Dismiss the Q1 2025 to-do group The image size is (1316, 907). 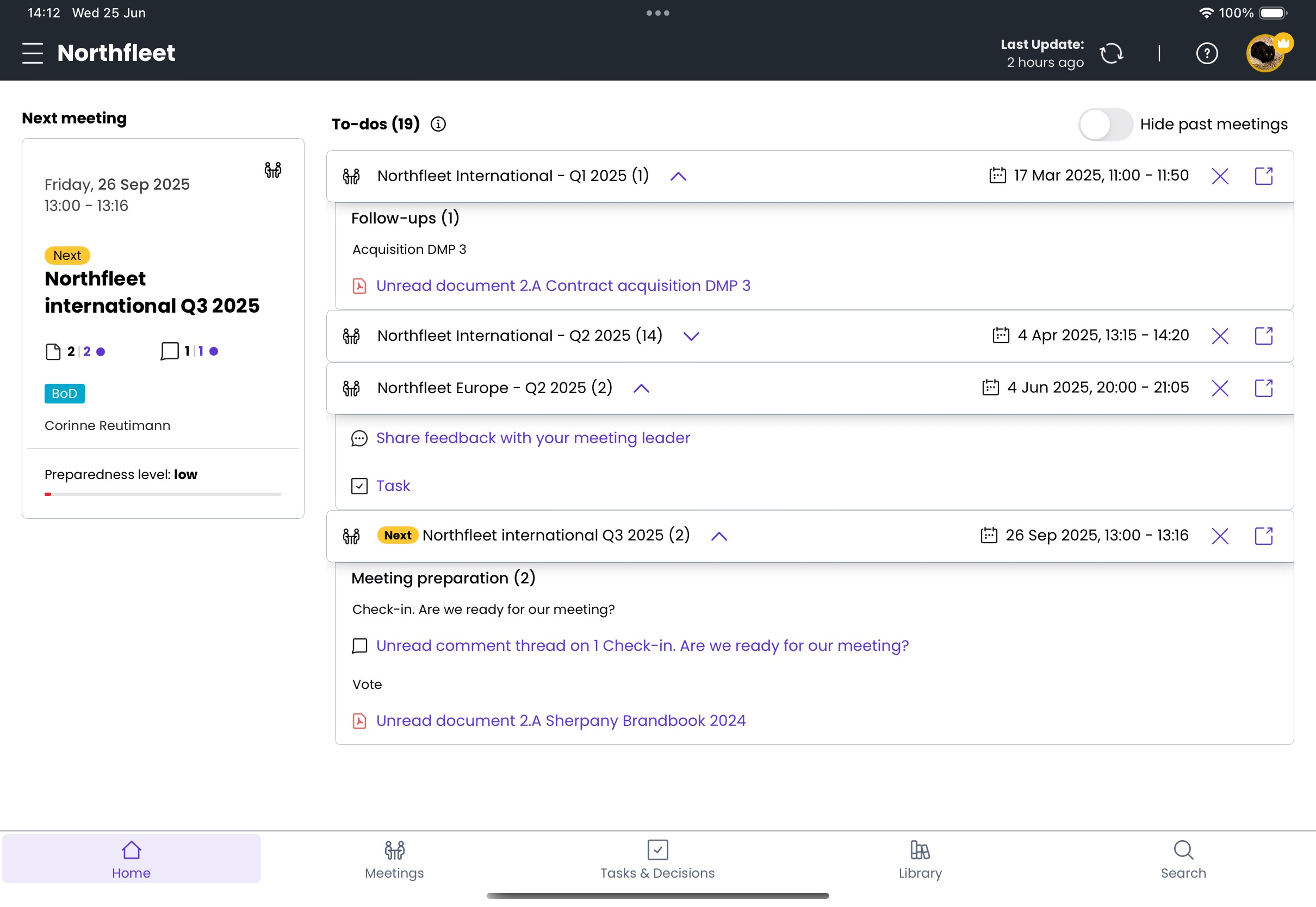pyautogui.click(x=1220, y=176)
